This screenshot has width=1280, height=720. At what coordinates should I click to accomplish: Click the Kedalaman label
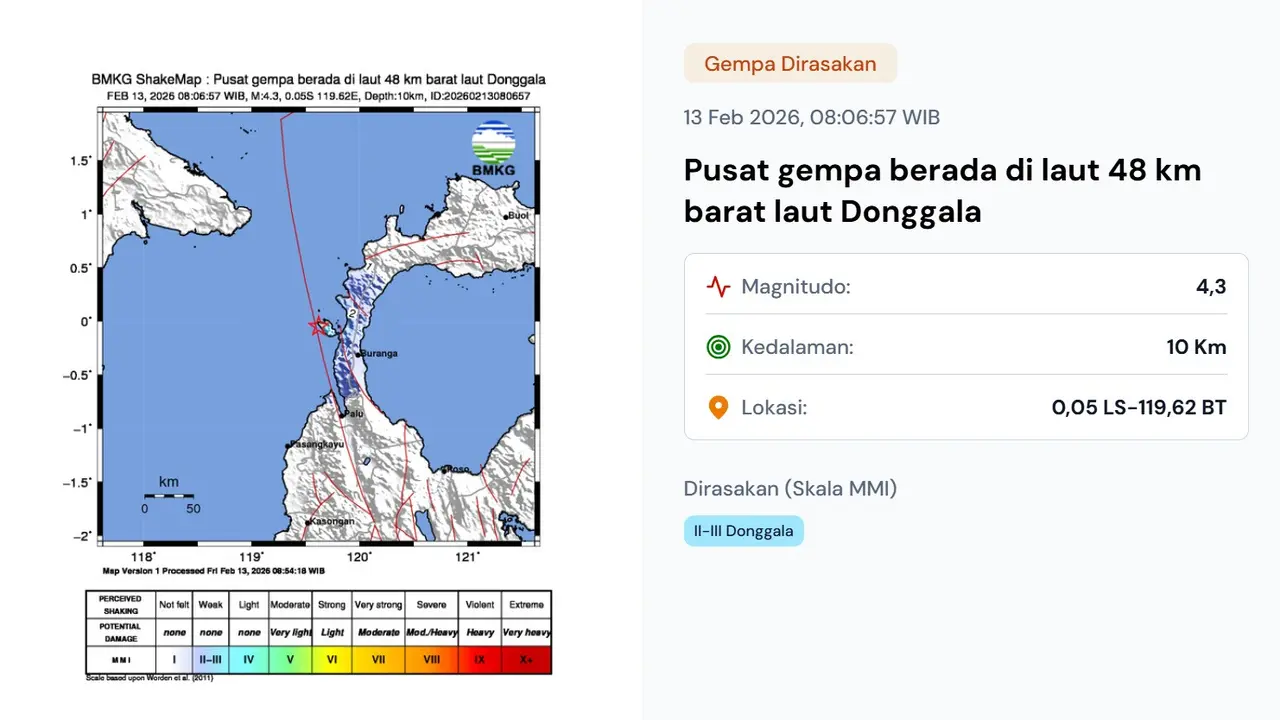pyautogui.click(x=797, y=347)
